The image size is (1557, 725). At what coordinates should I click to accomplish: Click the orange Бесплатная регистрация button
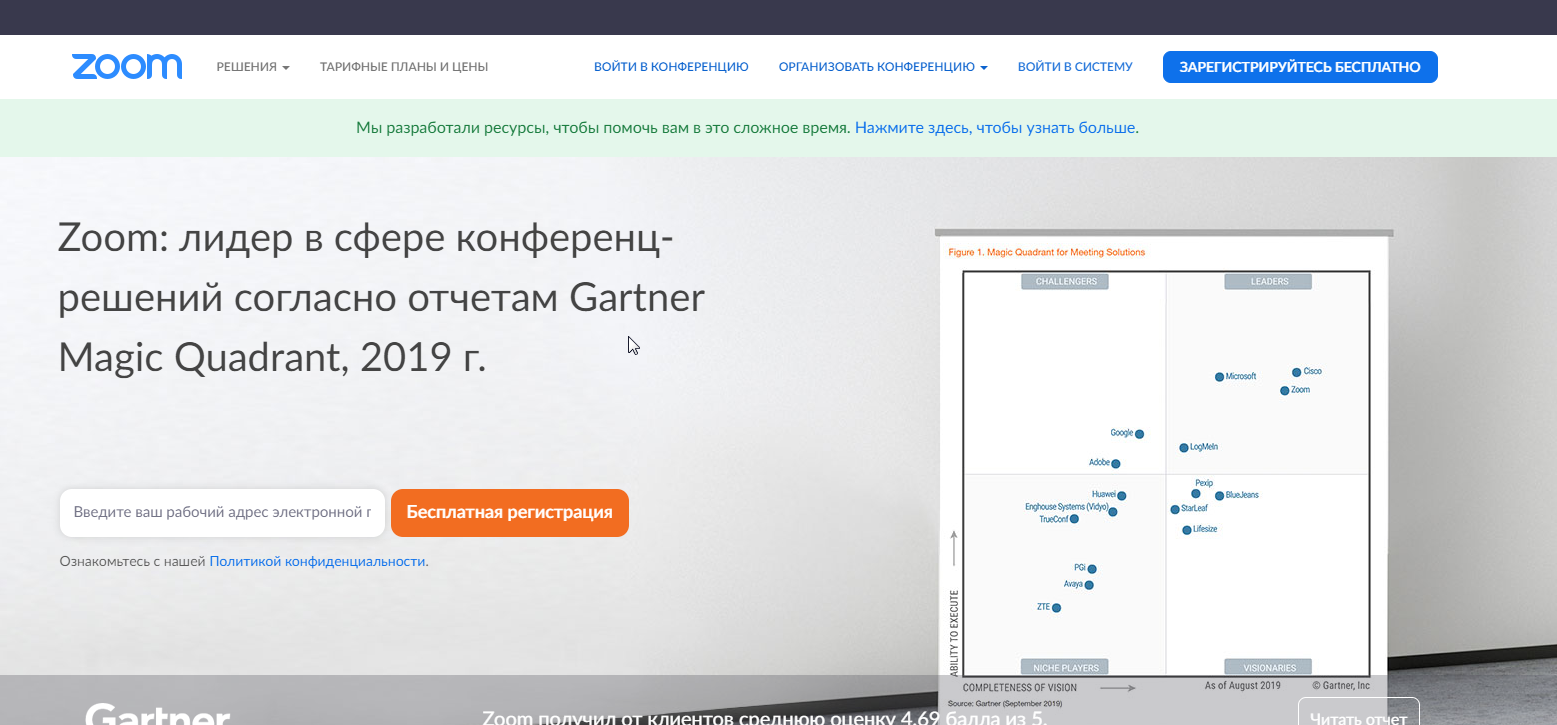point(510,513)
